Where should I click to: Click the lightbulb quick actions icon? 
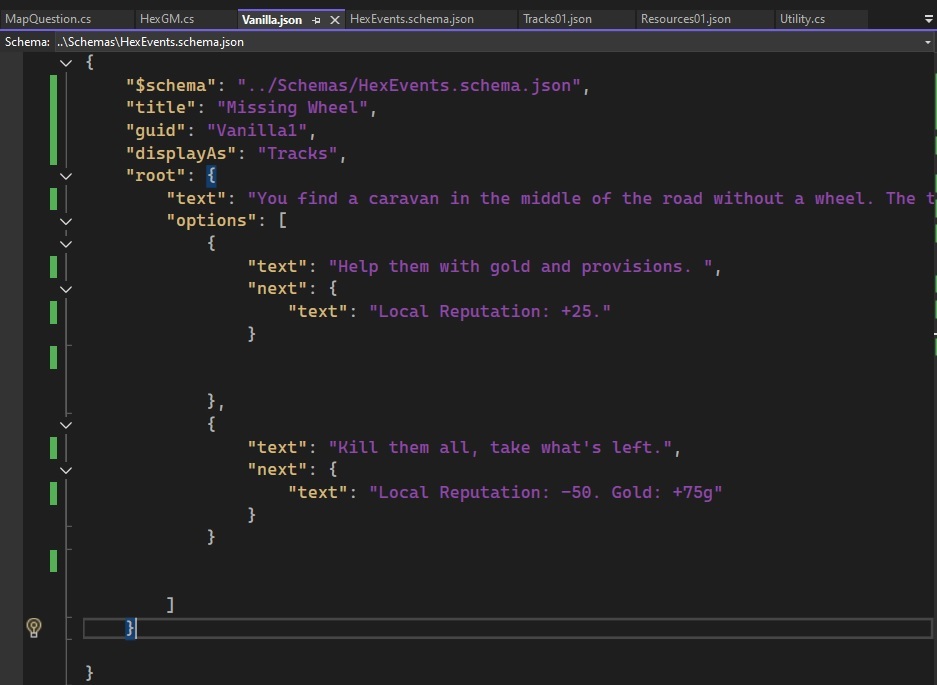pyautogui.click(x=34, y=627)
